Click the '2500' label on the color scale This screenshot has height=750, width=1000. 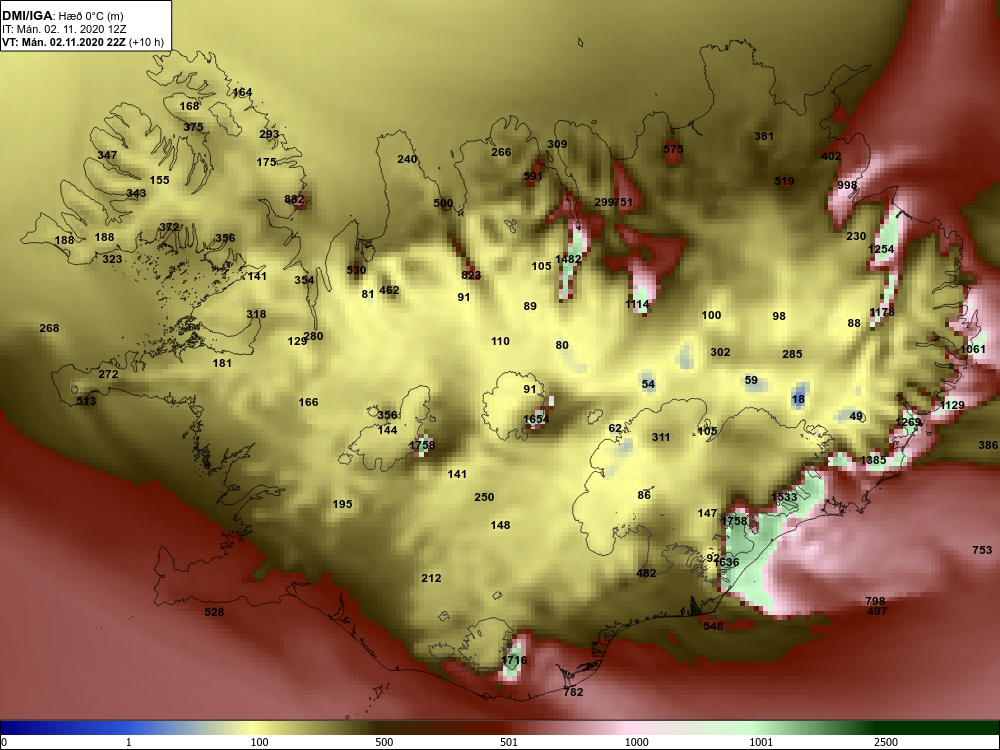887,742
